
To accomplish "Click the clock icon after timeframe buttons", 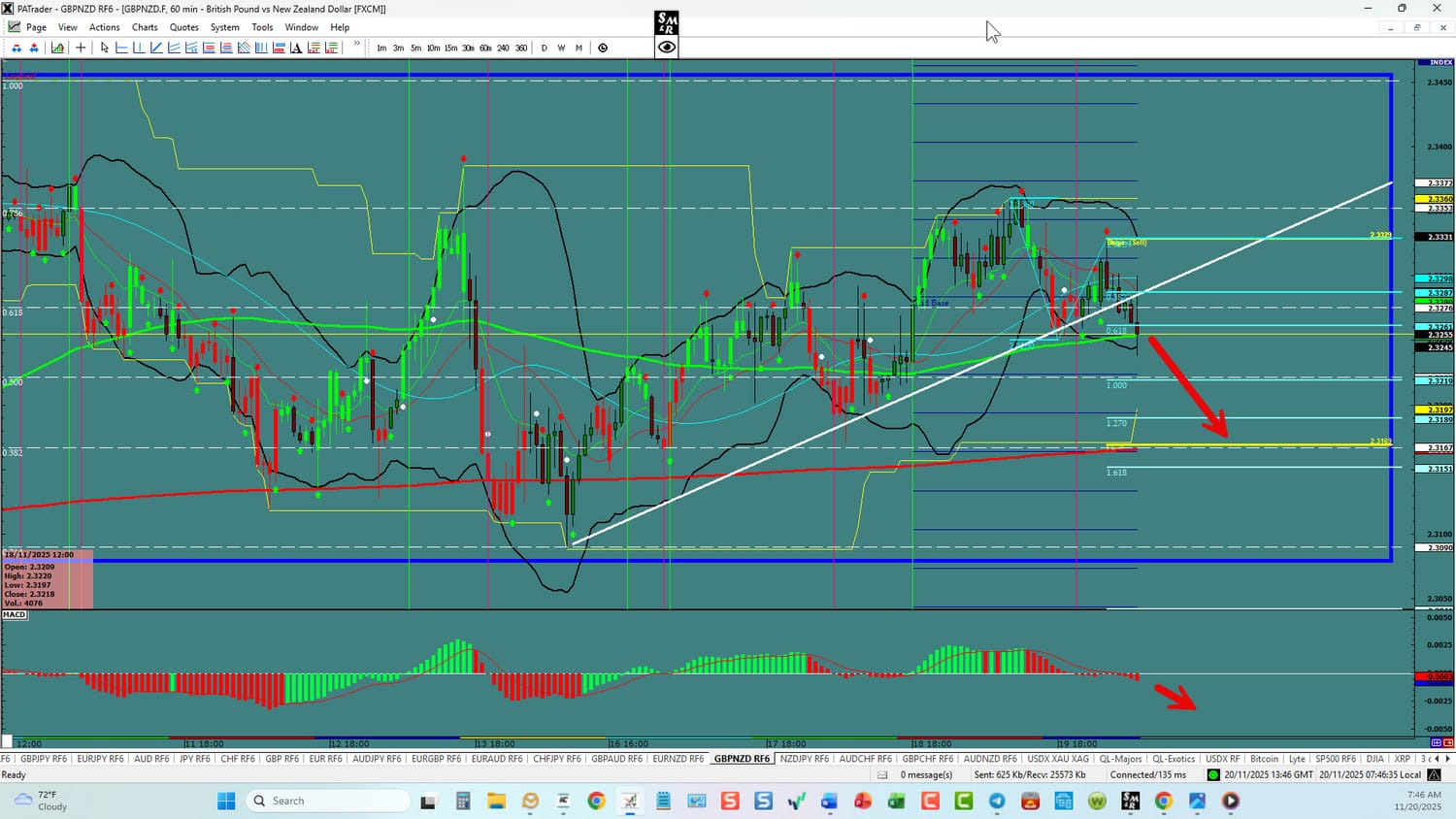I will click(603, 48).
